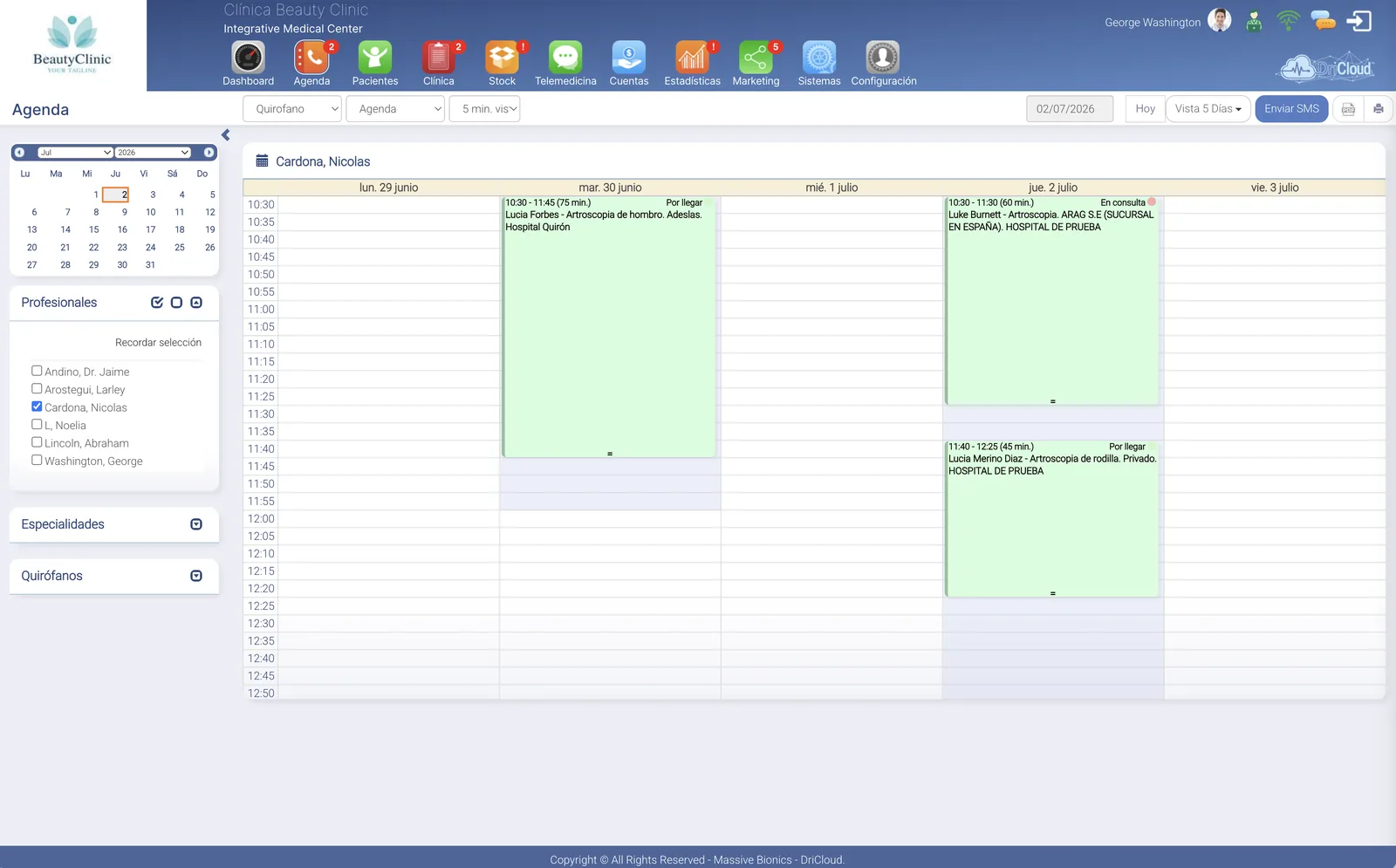Open Lucia Merino Diaz appointment
1396x868 pixels.
[1052, 518]
